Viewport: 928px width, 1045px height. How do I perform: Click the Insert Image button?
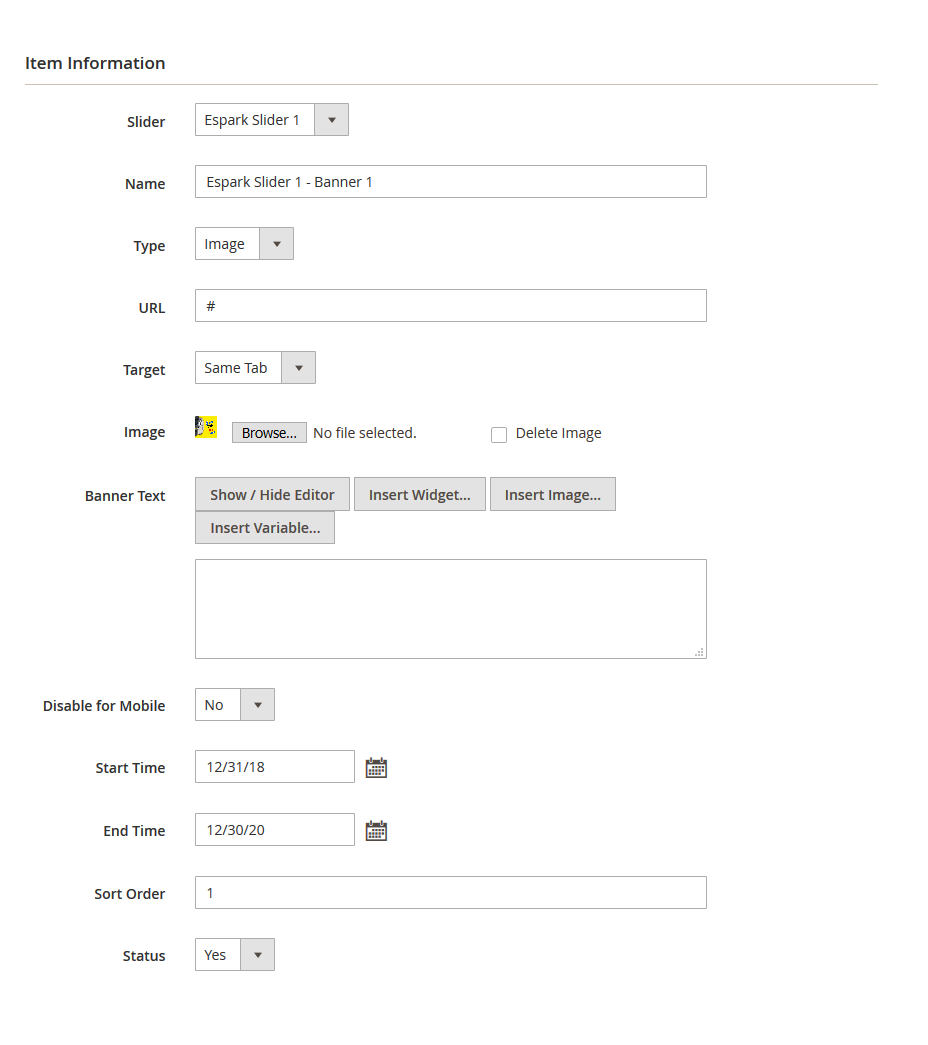[552, 495]
